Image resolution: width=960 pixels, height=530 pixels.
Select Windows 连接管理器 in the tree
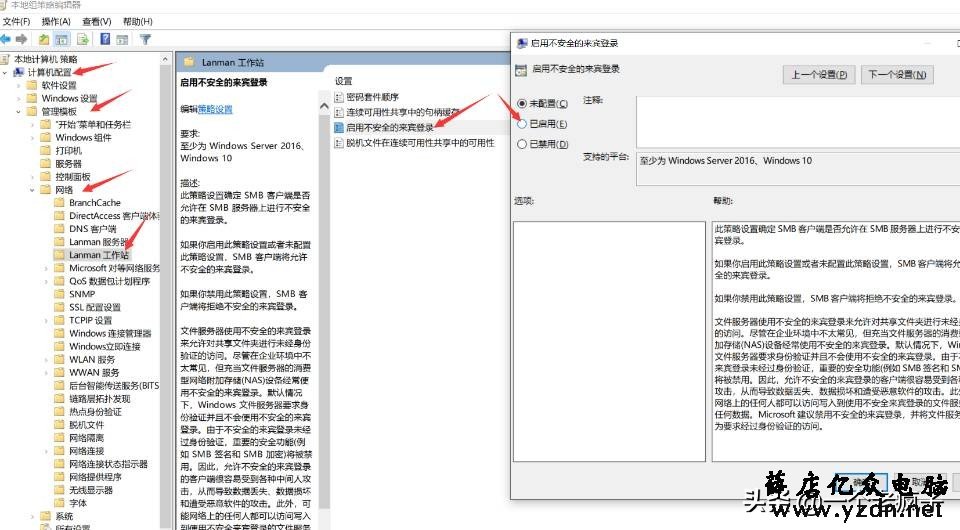(x=110, y=333)
